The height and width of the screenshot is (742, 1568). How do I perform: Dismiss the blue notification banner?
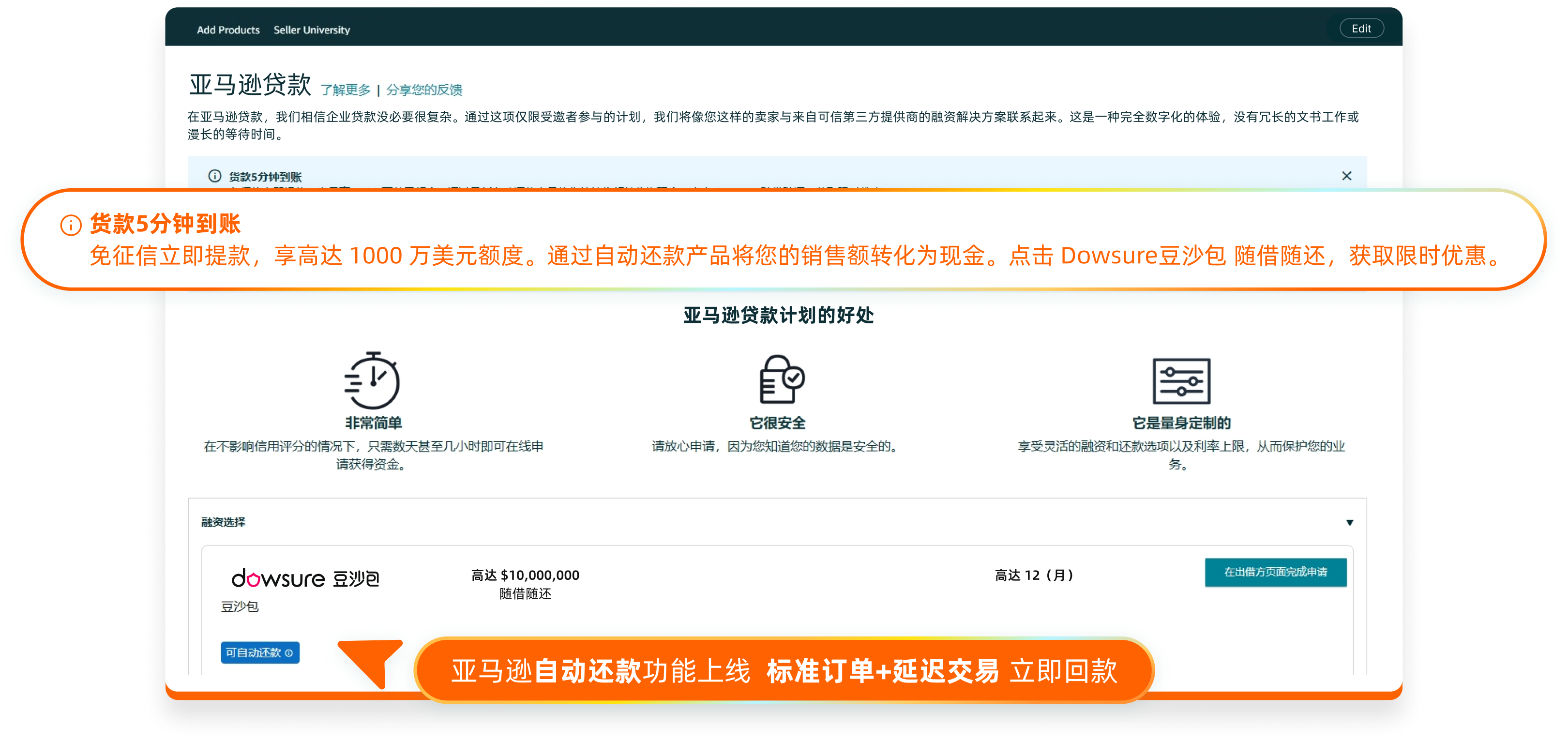click(1346, 176)
